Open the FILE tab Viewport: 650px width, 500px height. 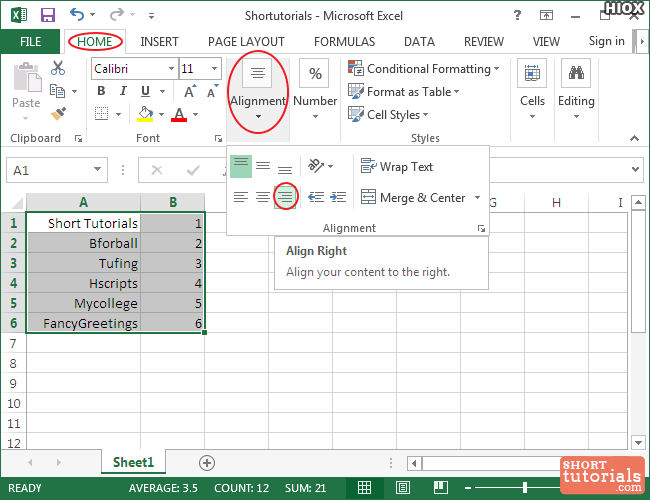[30, 41]
